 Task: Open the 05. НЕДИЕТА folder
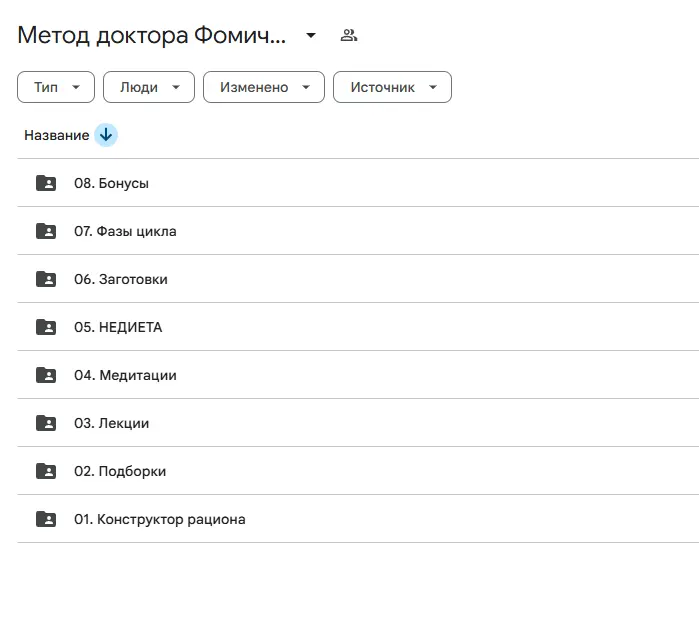(x=118, y=327)
